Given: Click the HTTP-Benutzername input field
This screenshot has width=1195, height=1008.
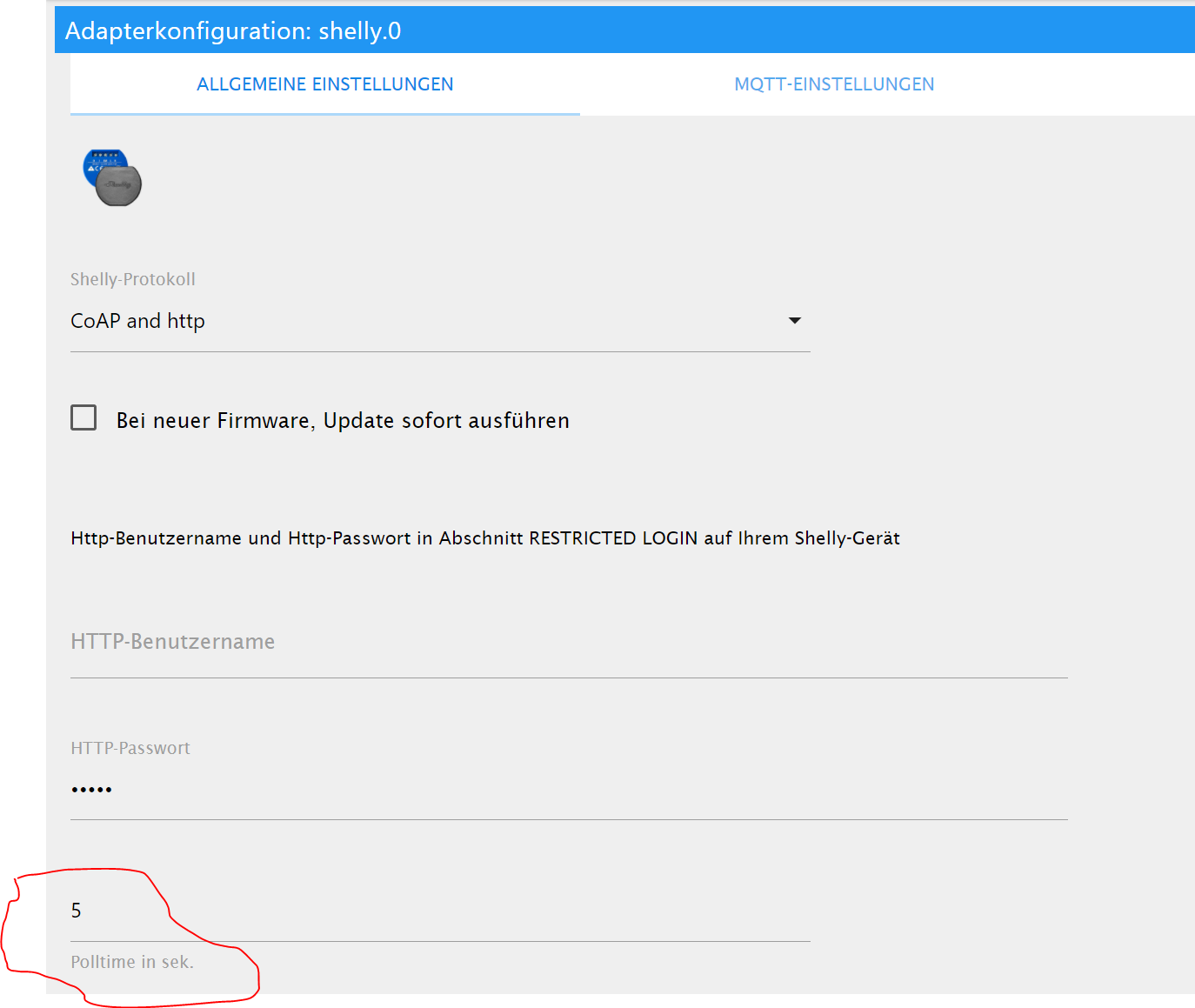Looking at the screenshot, I should click(569, 642).
